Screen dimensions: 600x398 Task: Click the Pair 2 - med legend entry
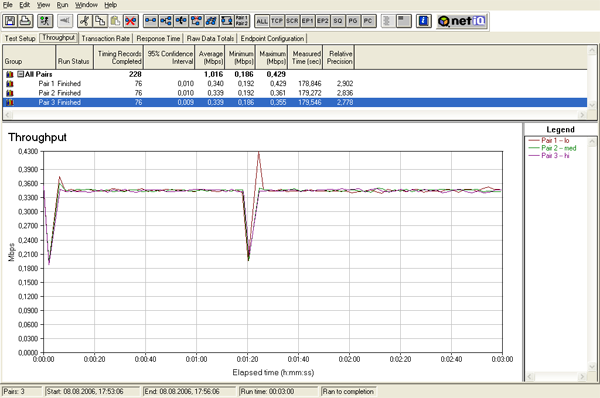point(558,148)
